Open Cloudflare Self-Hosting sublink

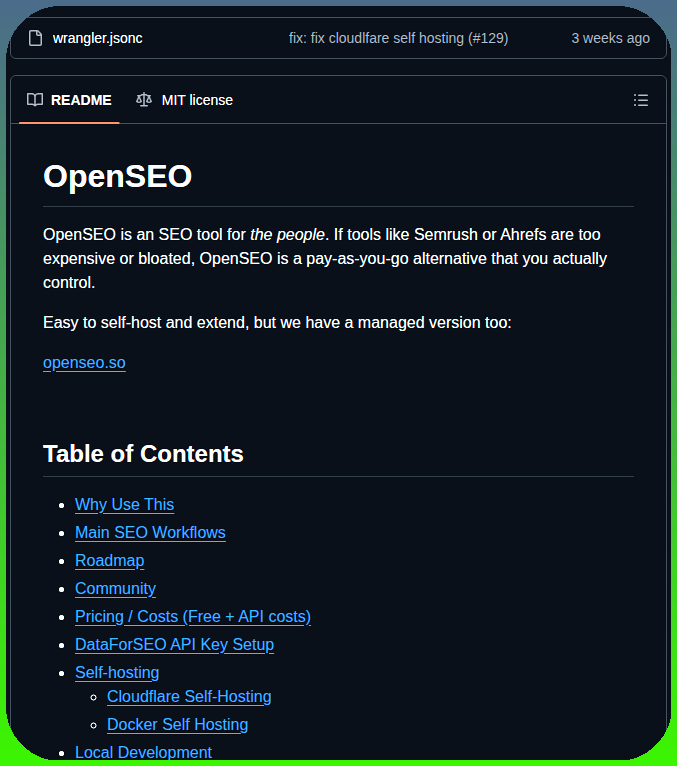[189, 697]
